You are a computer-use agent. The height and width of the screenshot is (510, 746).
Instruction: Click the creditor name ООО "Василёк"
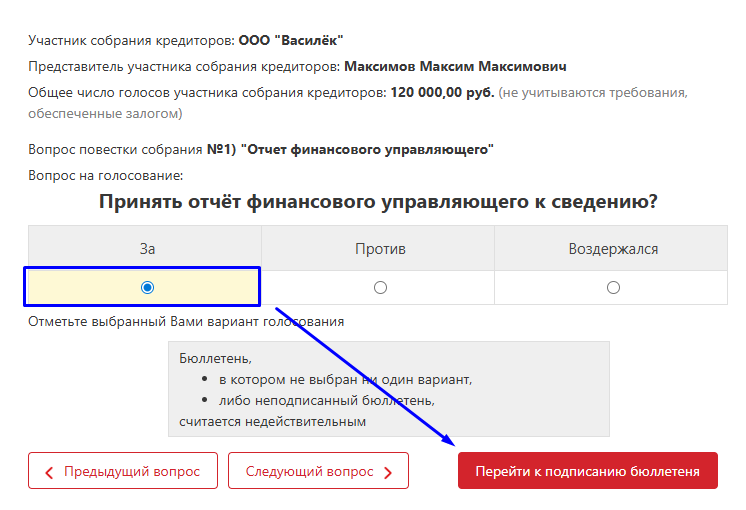point(291,40)
